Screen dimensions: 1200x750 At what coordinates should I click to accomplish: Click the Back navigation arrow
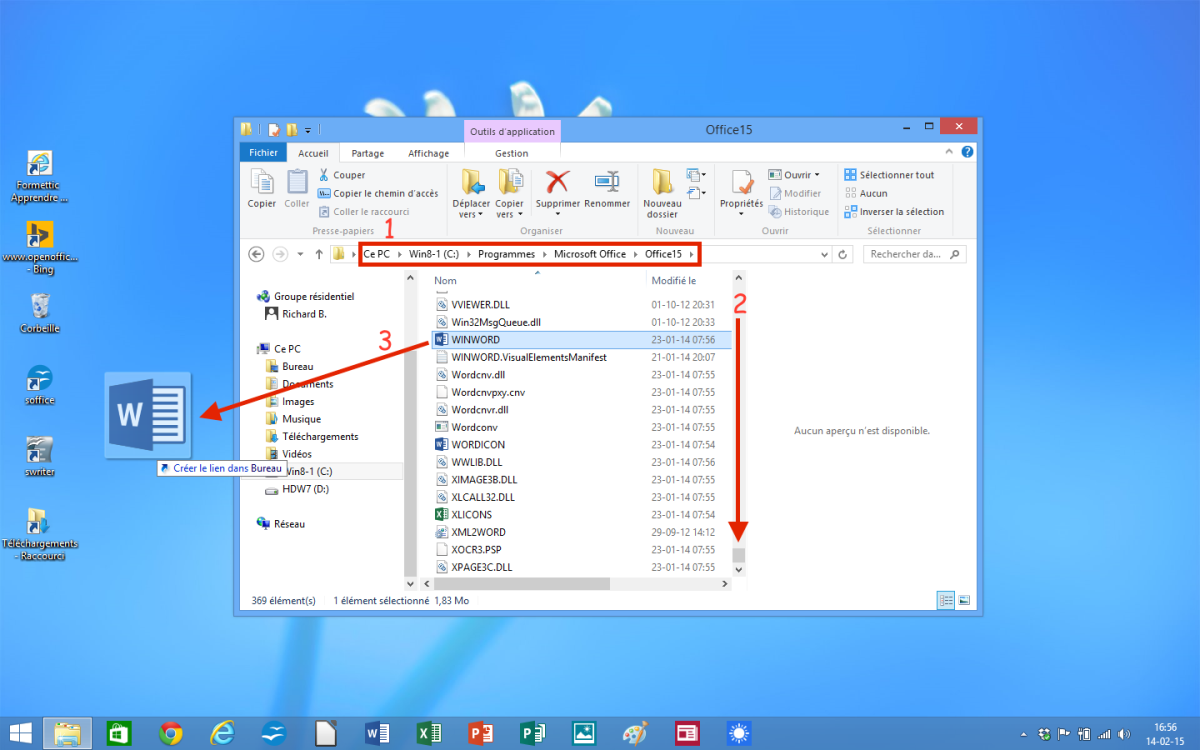(256, 254)
